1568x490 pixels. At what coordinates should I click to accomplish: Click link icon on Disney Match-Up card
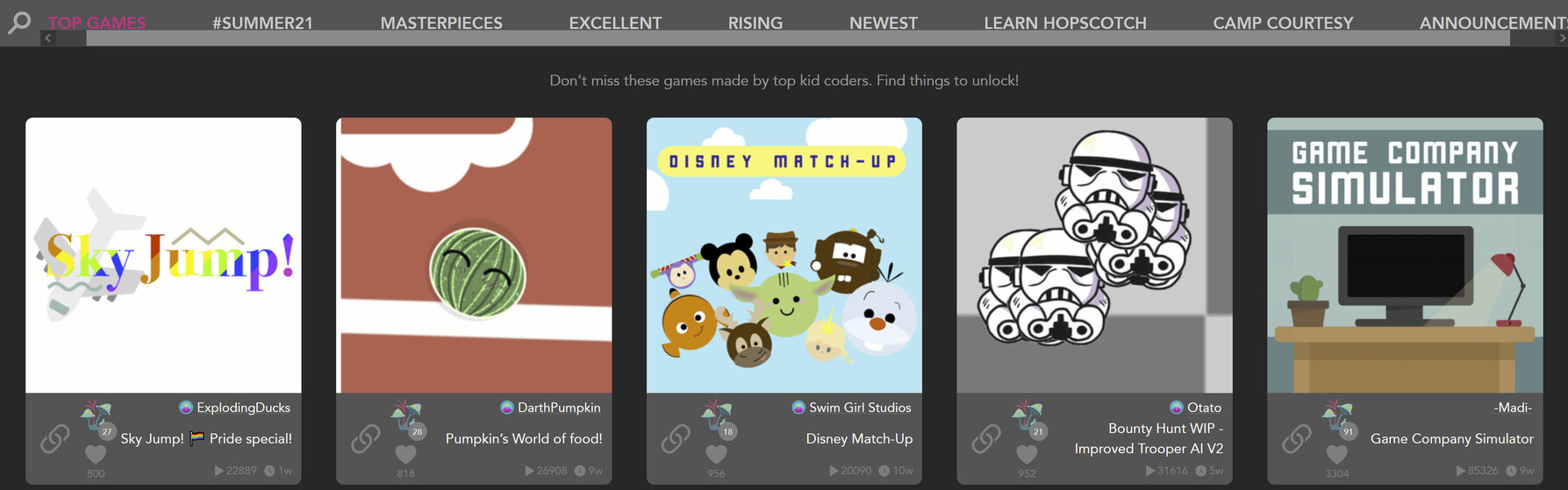677,439
